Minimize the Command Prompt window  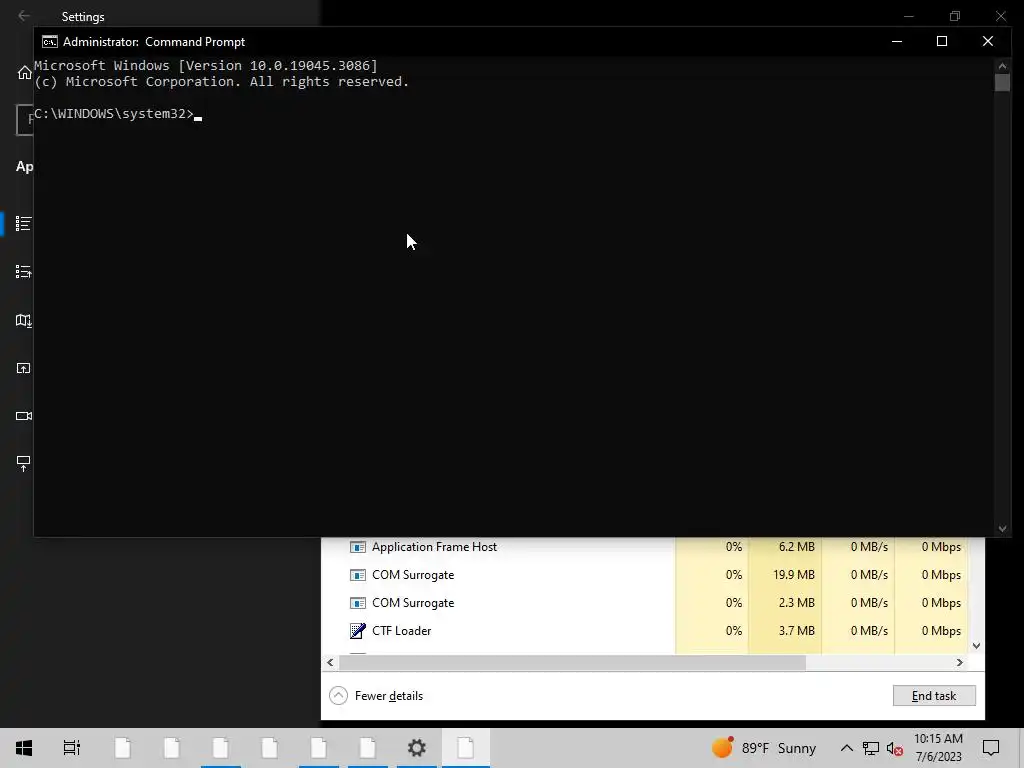pos(897,41)
